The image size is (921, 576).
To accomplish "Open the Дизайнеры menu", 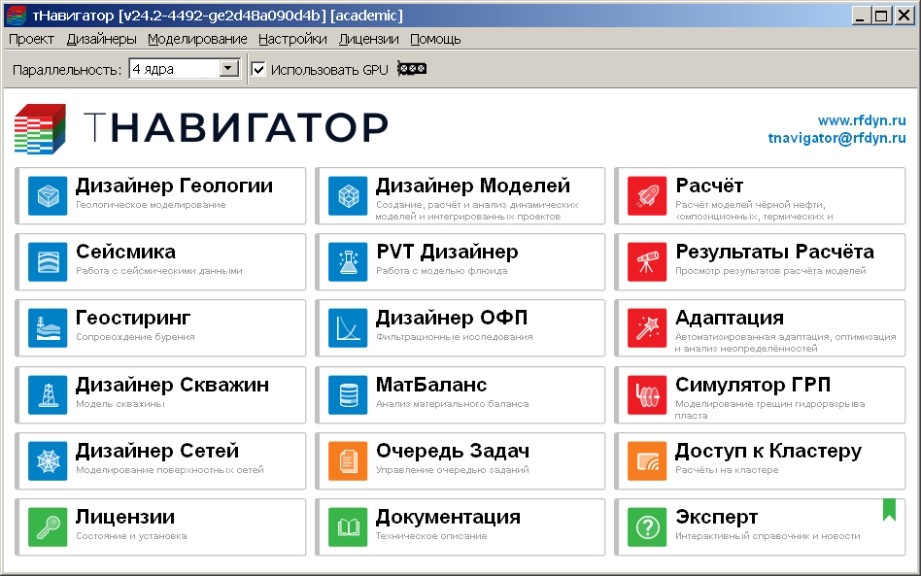I will click(x=101, y=39).
